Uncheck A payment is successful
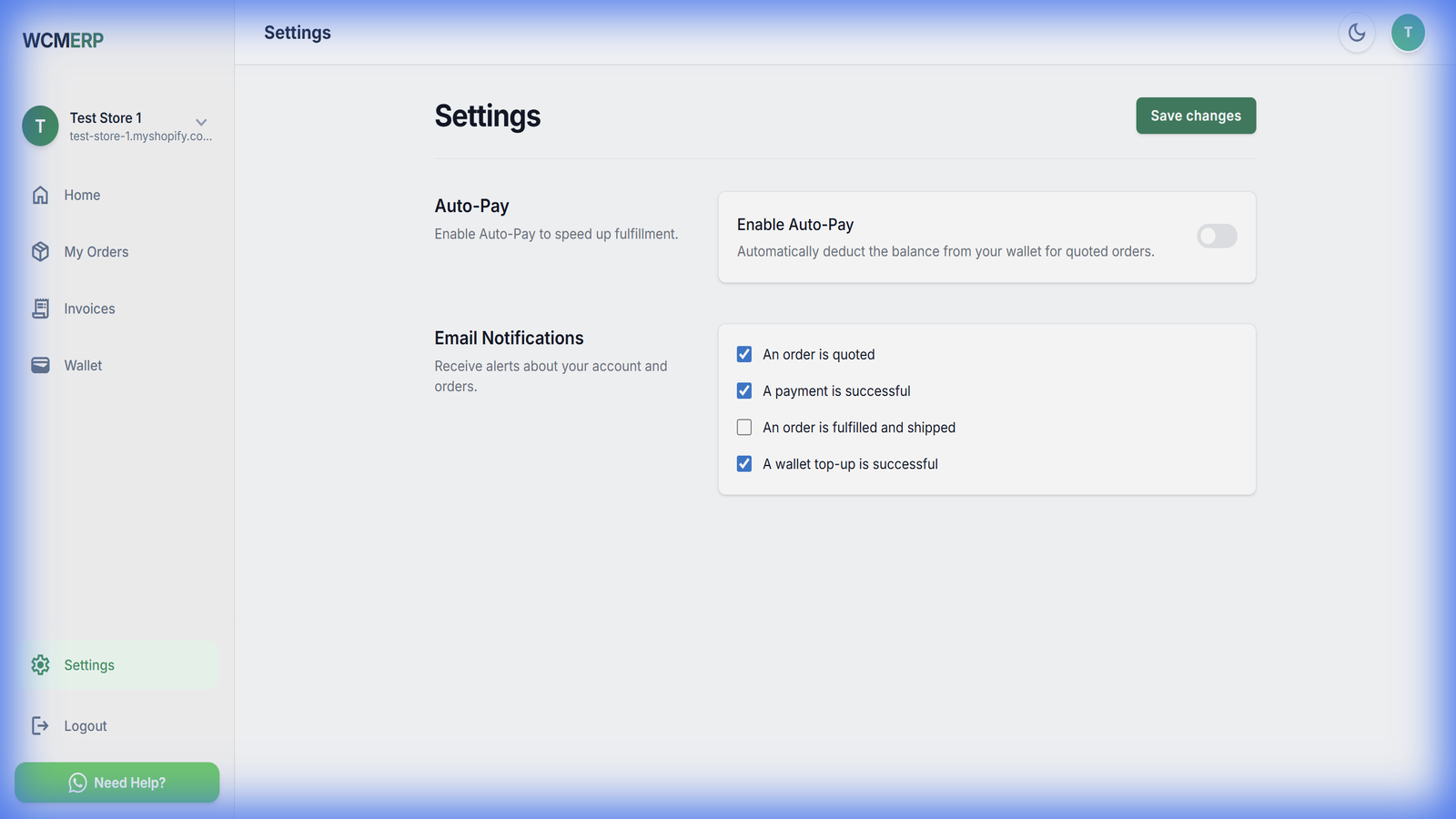Viewport: 1456px width, 819px height. click(744, 390)
